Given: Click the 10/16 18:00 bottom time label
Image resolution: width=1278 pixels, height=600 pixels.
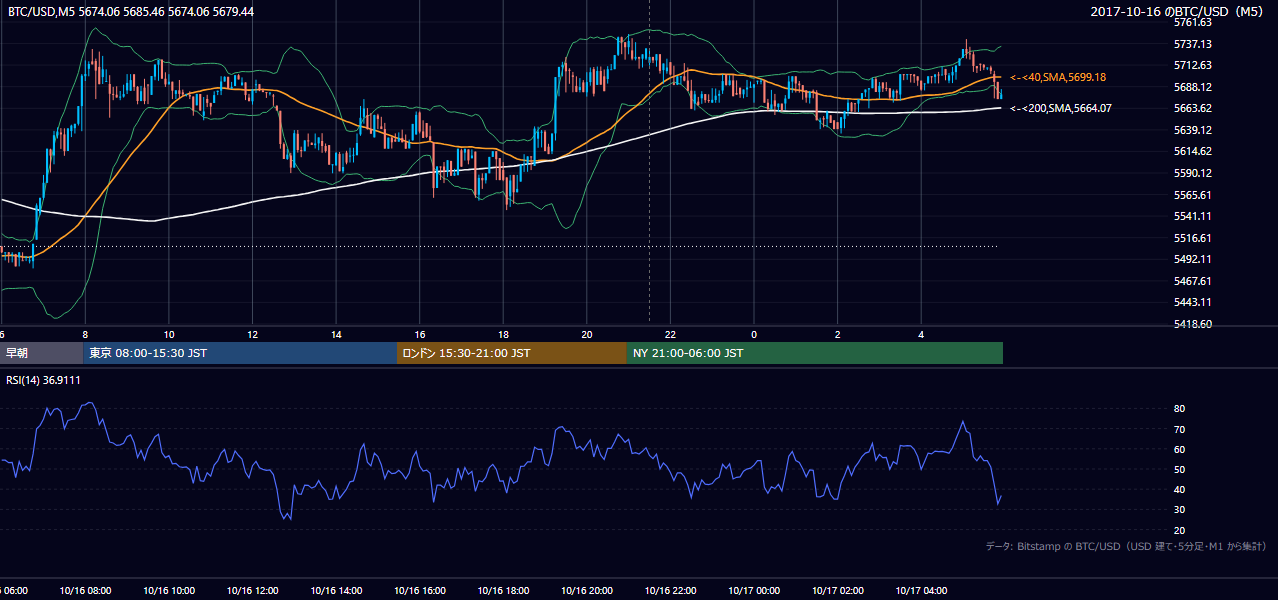Looking at the screenshot, I should click(503, 591).
